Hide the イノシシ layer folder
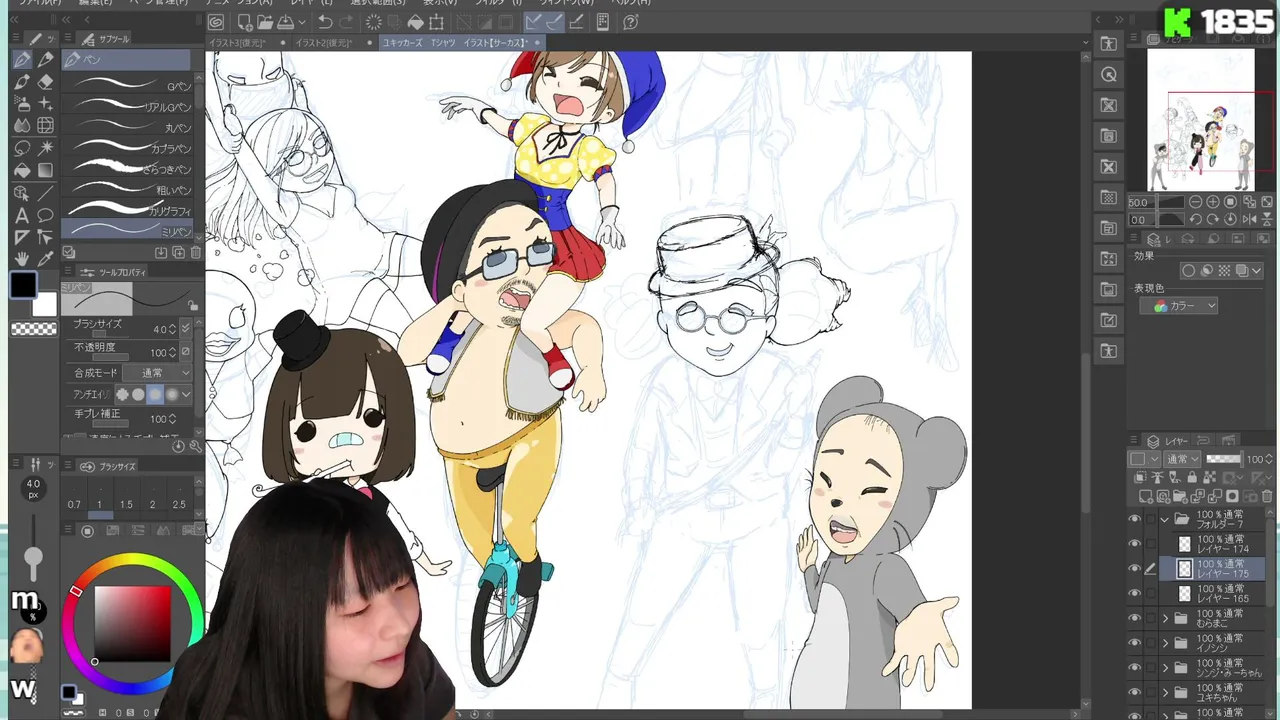The width and height of the screenshot is (1280, 720). pos(1134,642)
